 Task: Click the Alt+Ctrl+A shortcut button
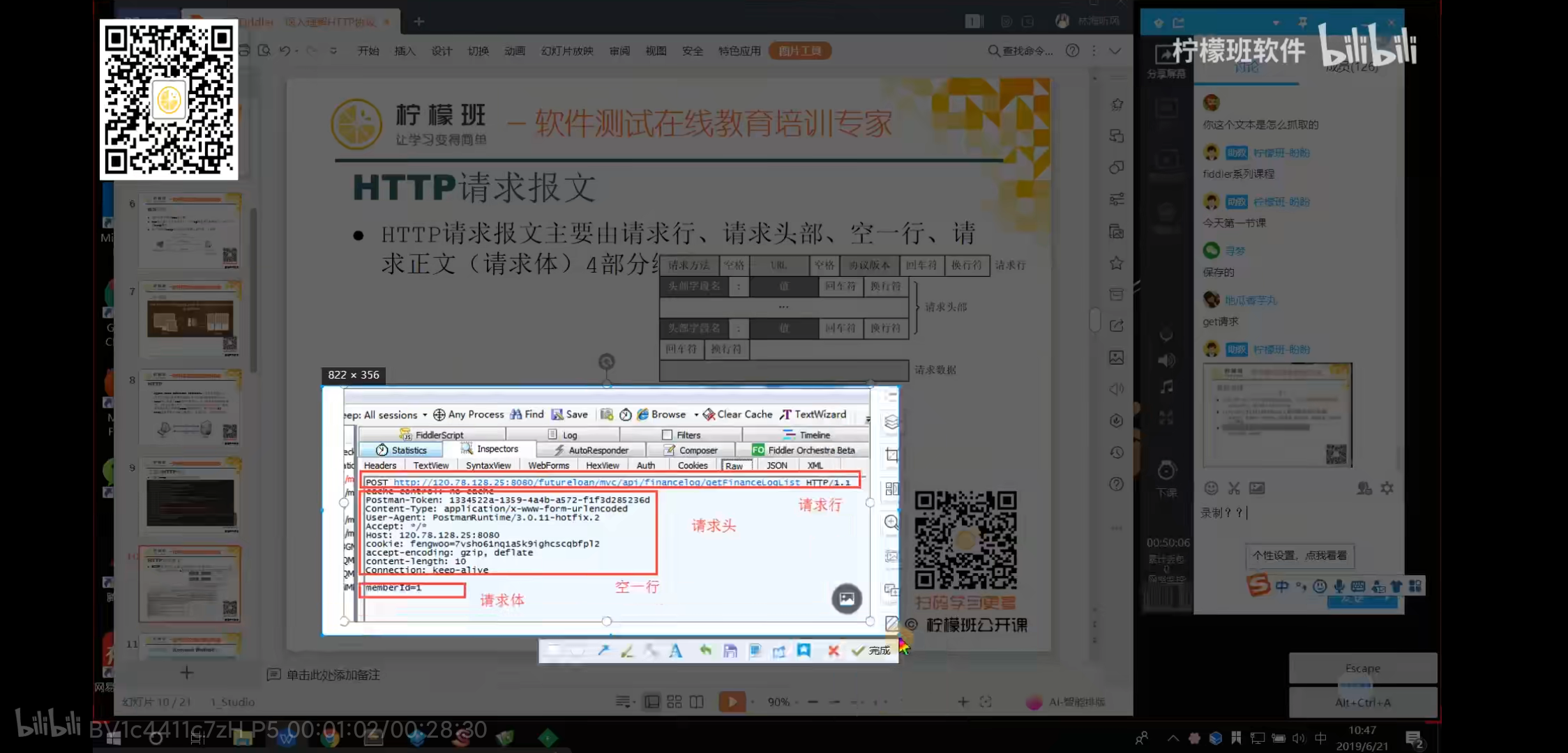(x=1363, y=702)
